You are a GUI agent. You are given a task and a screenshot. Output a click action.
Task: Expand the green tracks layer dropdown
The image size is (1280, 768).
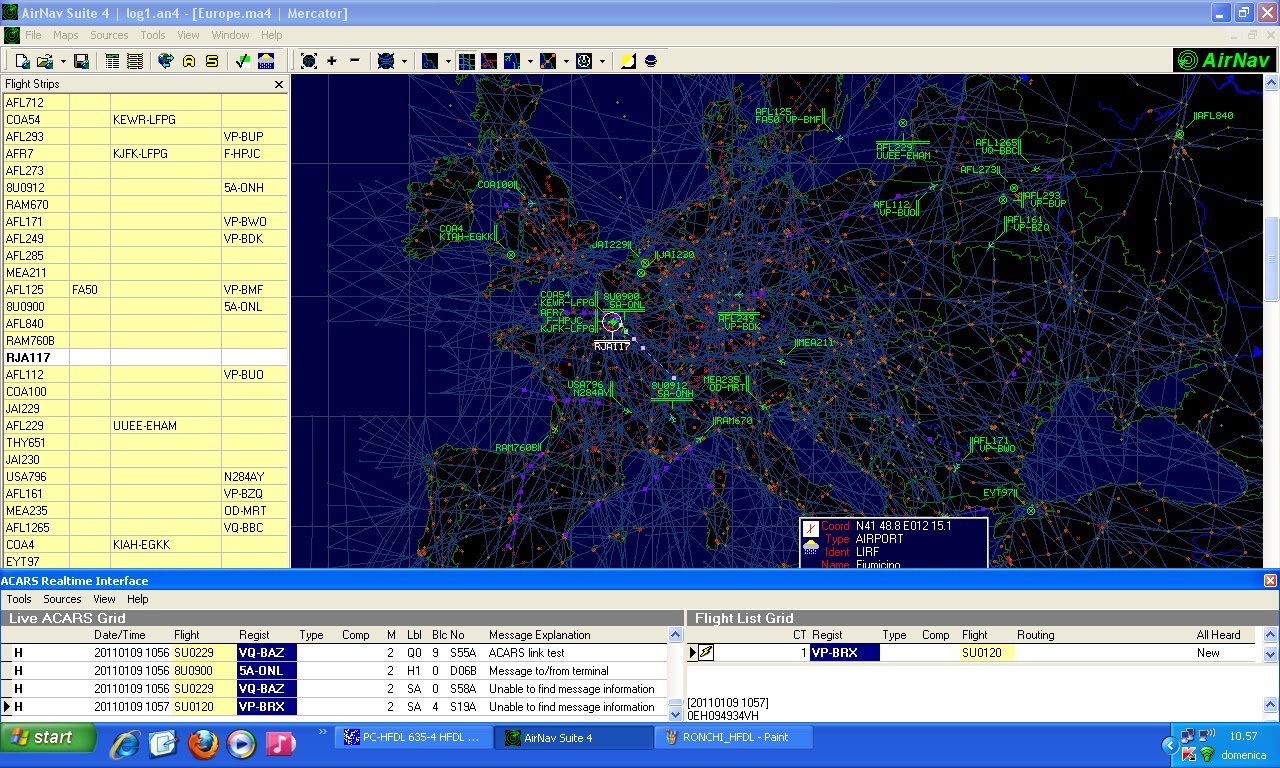528,61
